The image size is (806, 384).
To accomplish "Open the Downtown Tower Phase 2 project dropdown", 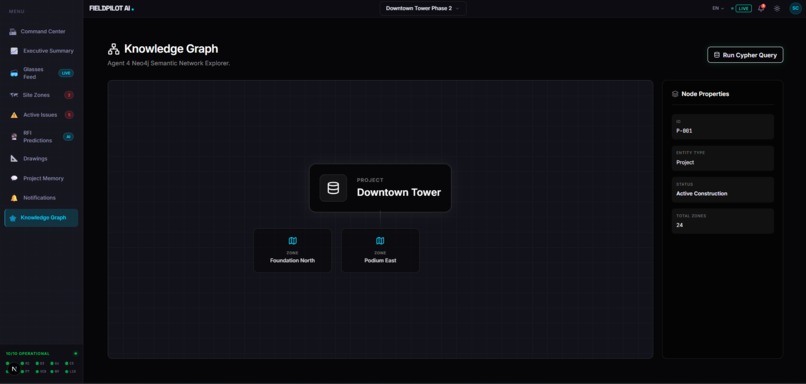I will click(x=423, y=9).
